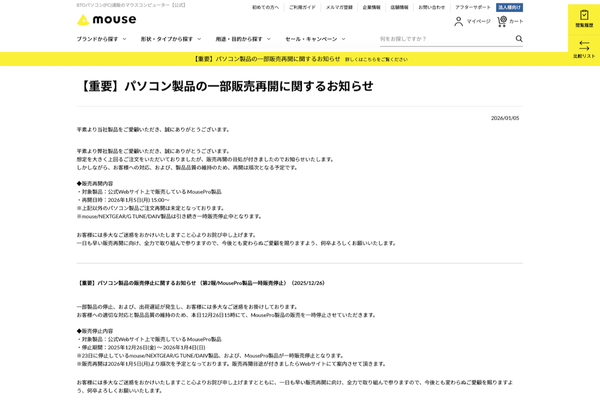This screenshot has height=401, width=600.
Task: Click the 2026/01/05 date text
Action: click(x=505, y=118)
